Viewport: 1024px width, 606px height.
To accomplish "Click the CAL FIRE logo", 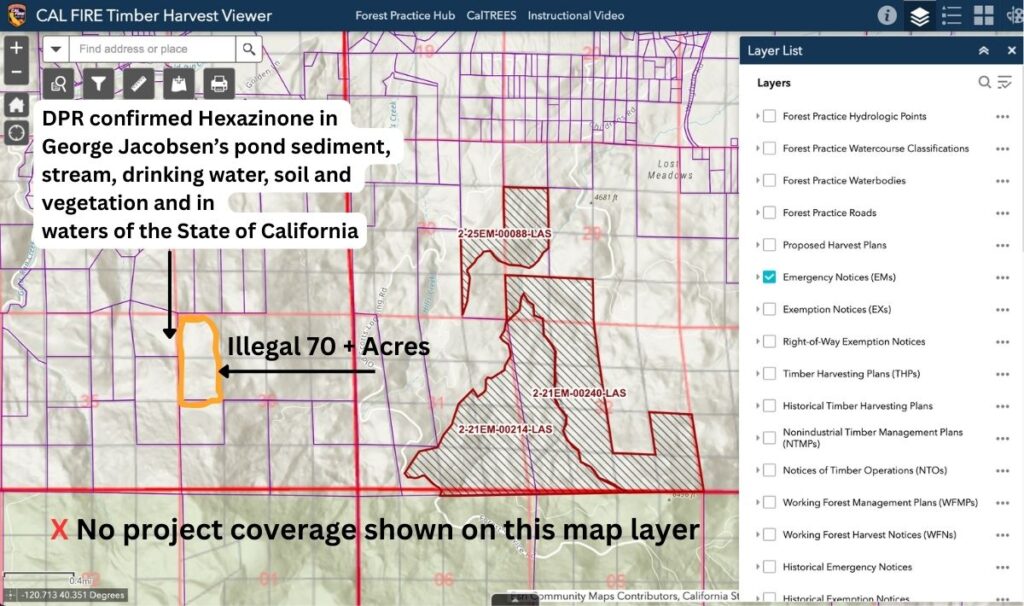I will pos(16,15).
